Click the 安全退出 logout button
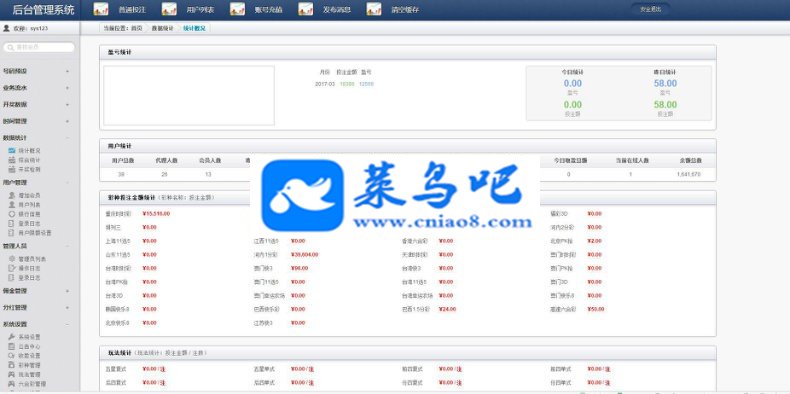The width and height of the screenshot is (790, 394). [x=650, y=9]
